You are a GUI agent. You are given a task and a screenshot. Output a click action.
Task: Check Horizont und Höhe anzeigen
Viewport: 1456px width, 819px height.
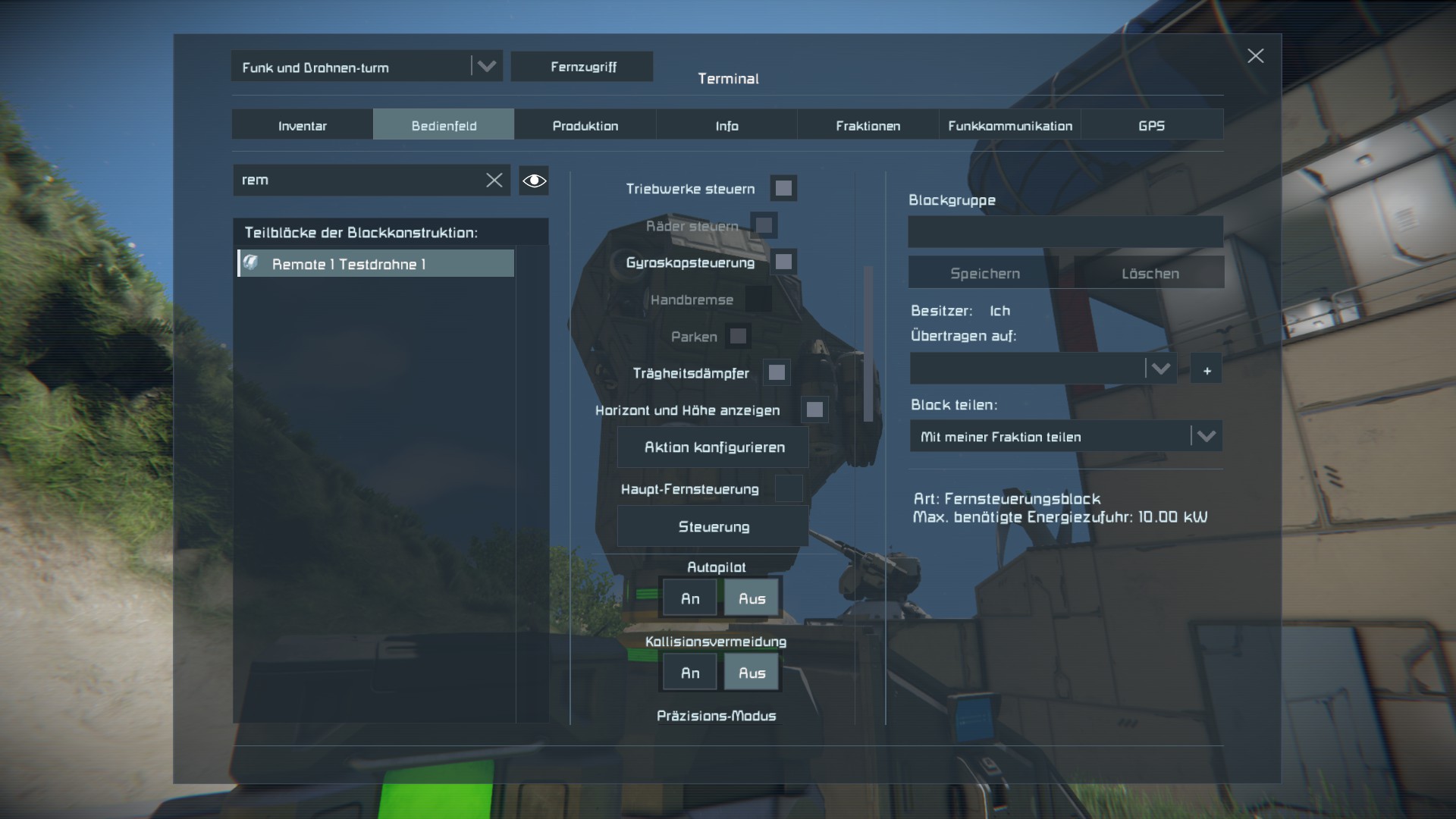814,409
